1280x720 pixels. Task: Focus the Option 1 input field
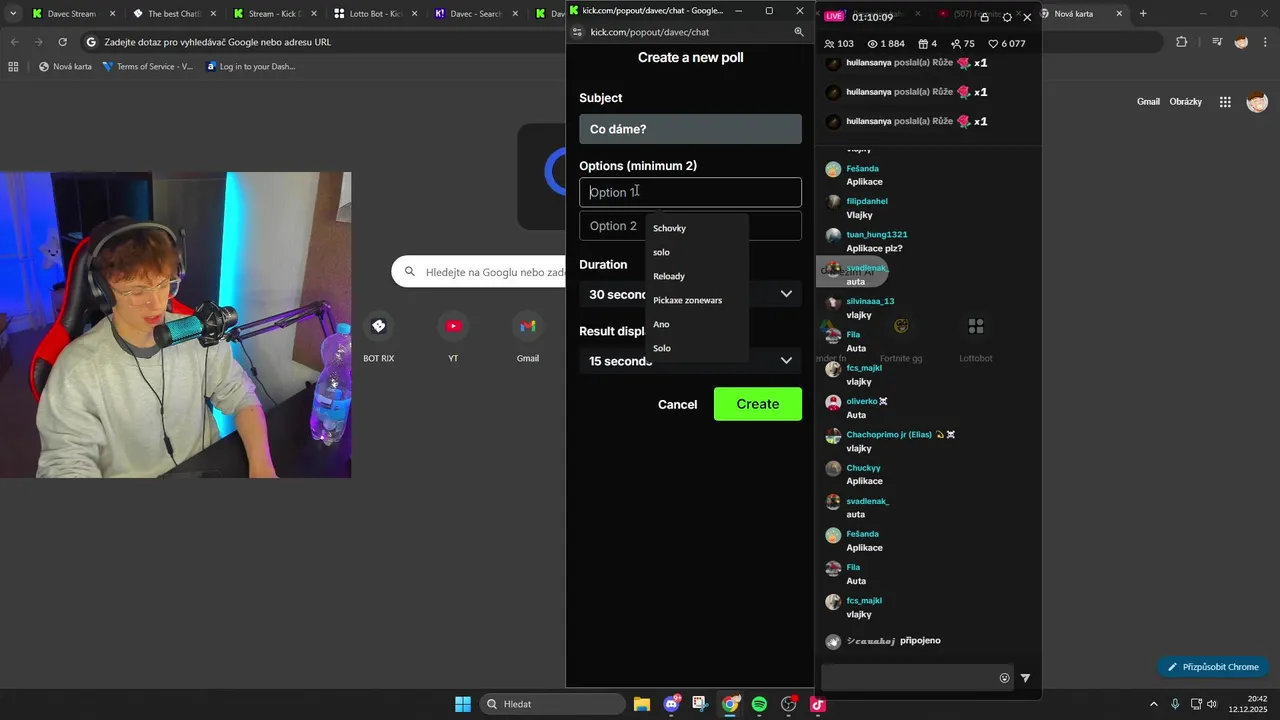690,192
